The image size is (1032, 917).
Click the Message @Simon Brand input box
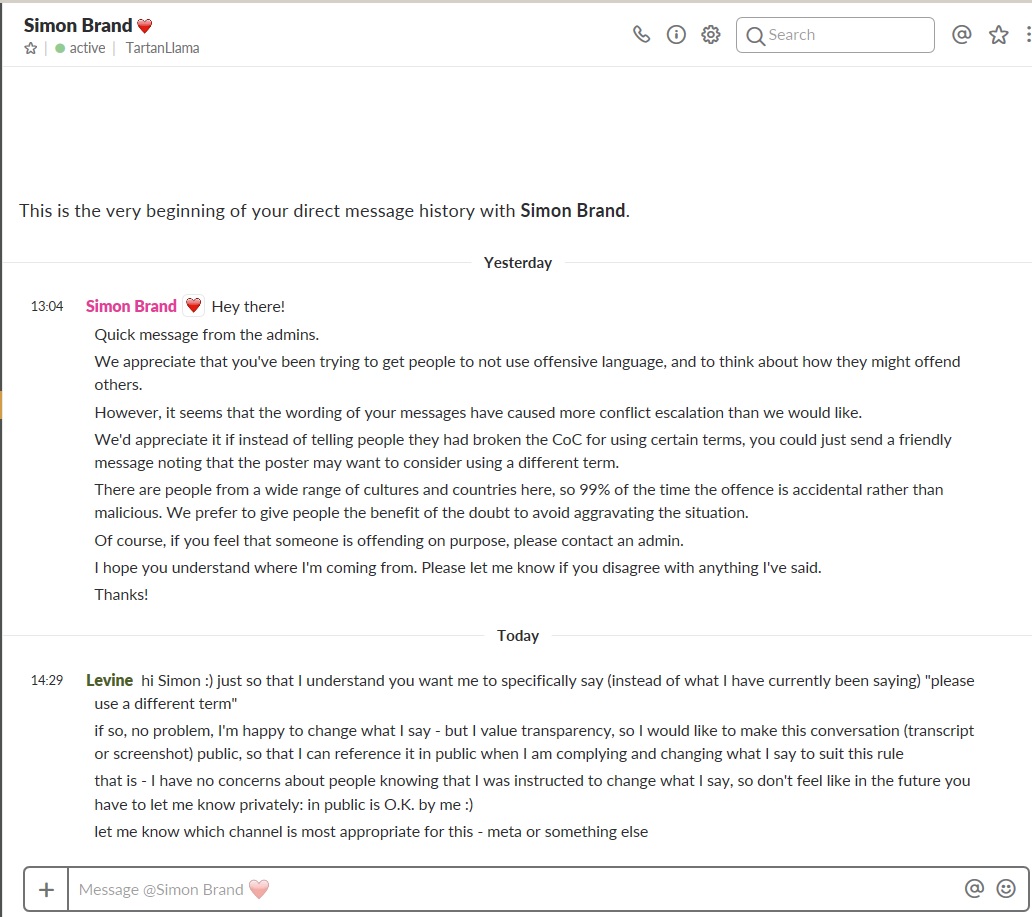click(x=513, y=889)
